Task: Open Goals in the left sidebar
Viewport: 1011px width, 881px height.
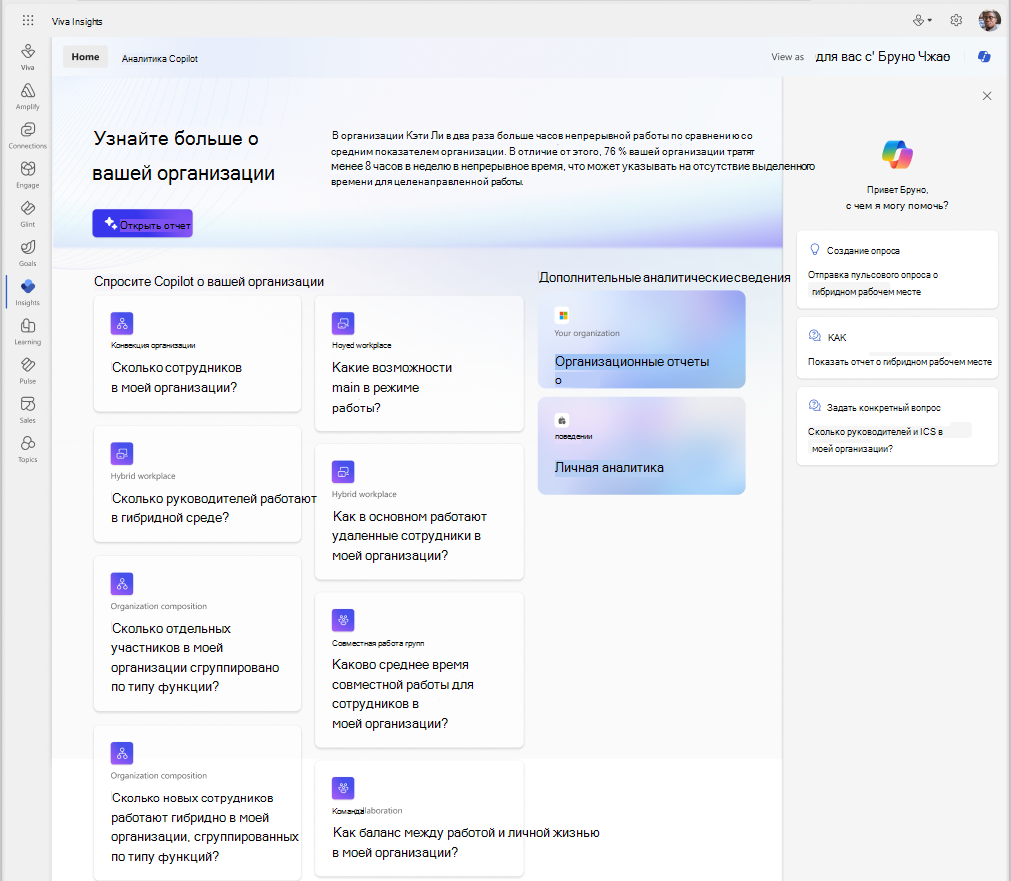Action: tap(28, 253)
